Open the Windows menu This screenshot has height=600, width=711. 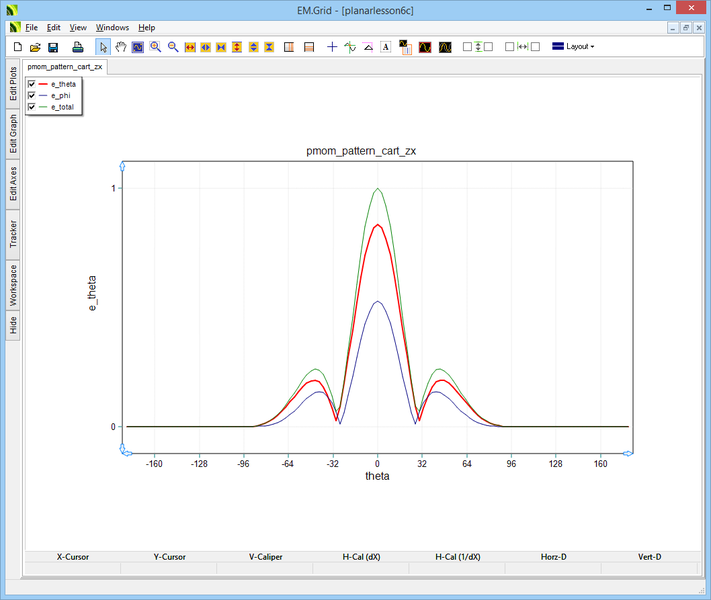(x=112, y=28)
